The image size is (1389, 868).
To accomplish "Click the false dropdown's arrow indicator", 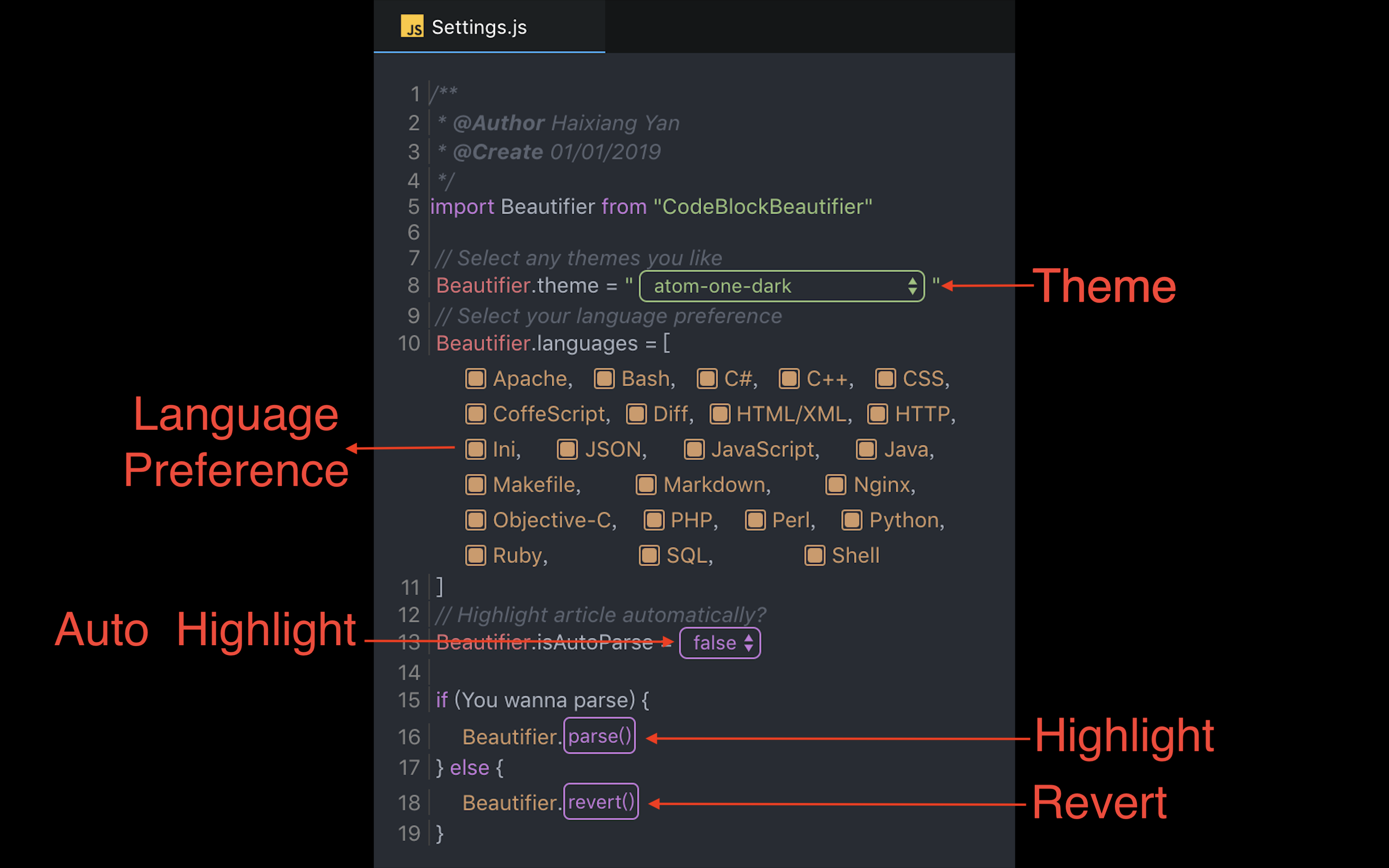I will coord(749,643).
